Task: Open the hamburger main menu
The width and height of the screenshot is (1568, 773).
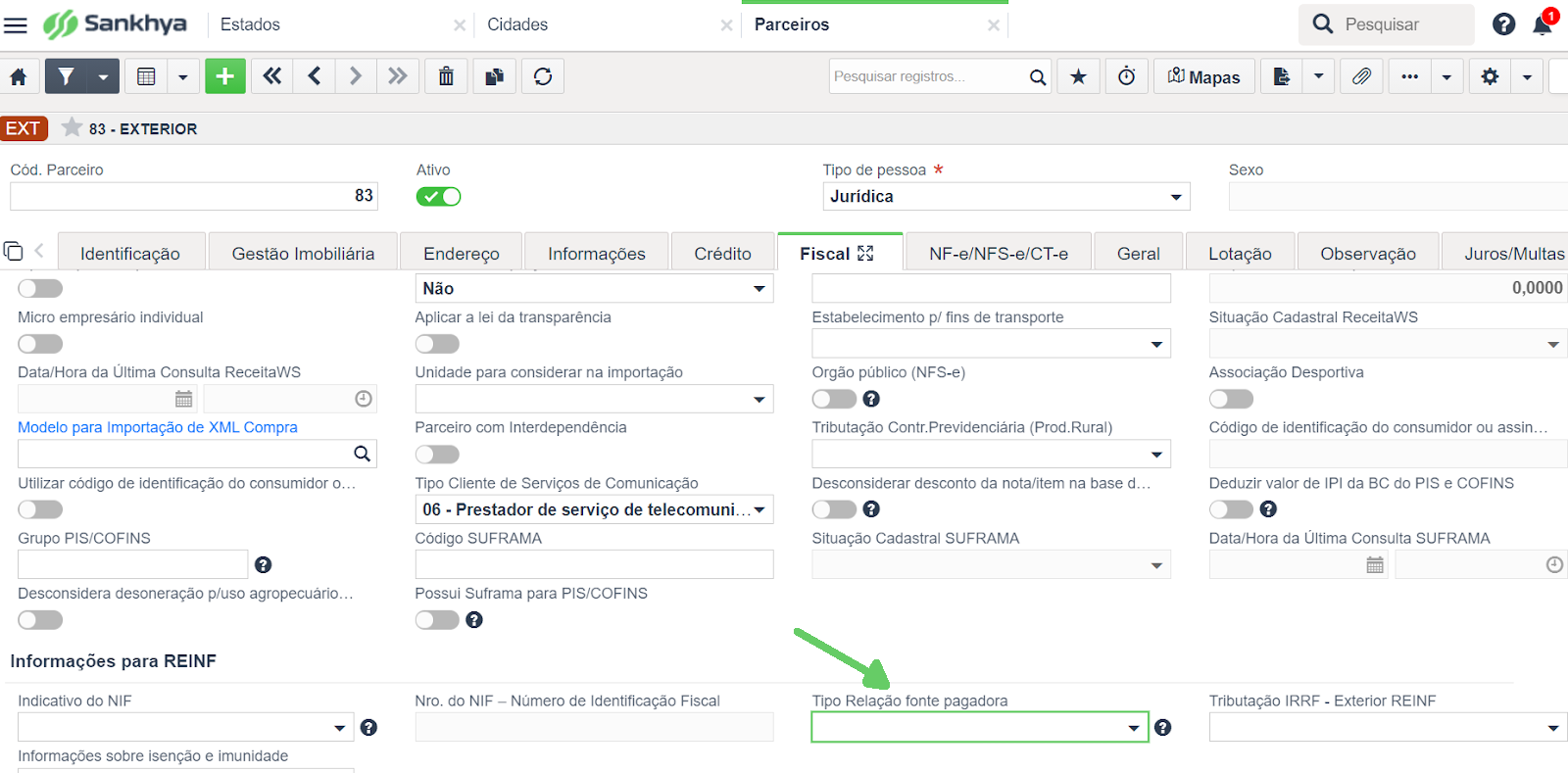Action: pyautogui.click(x=16, y=24)
